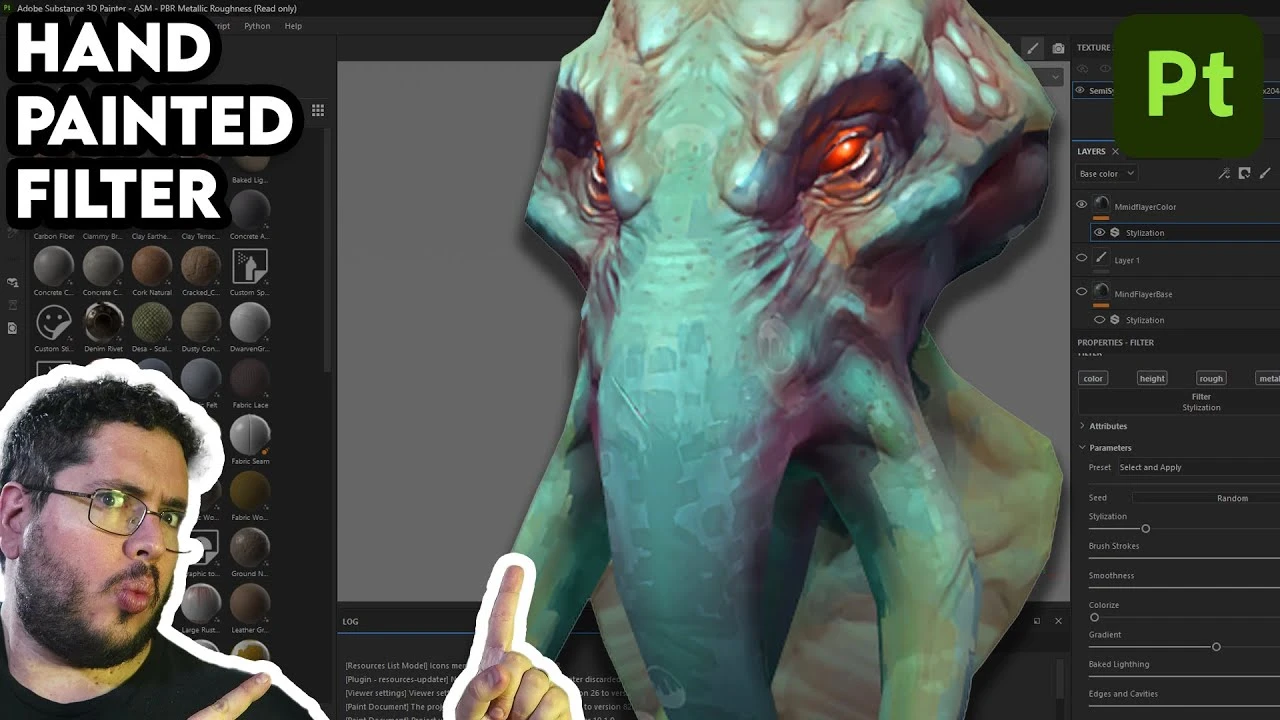The image size is (1280, 720).
Task: Click the brush mode icon in viewport toolbar
Action: pos(1033,48)
